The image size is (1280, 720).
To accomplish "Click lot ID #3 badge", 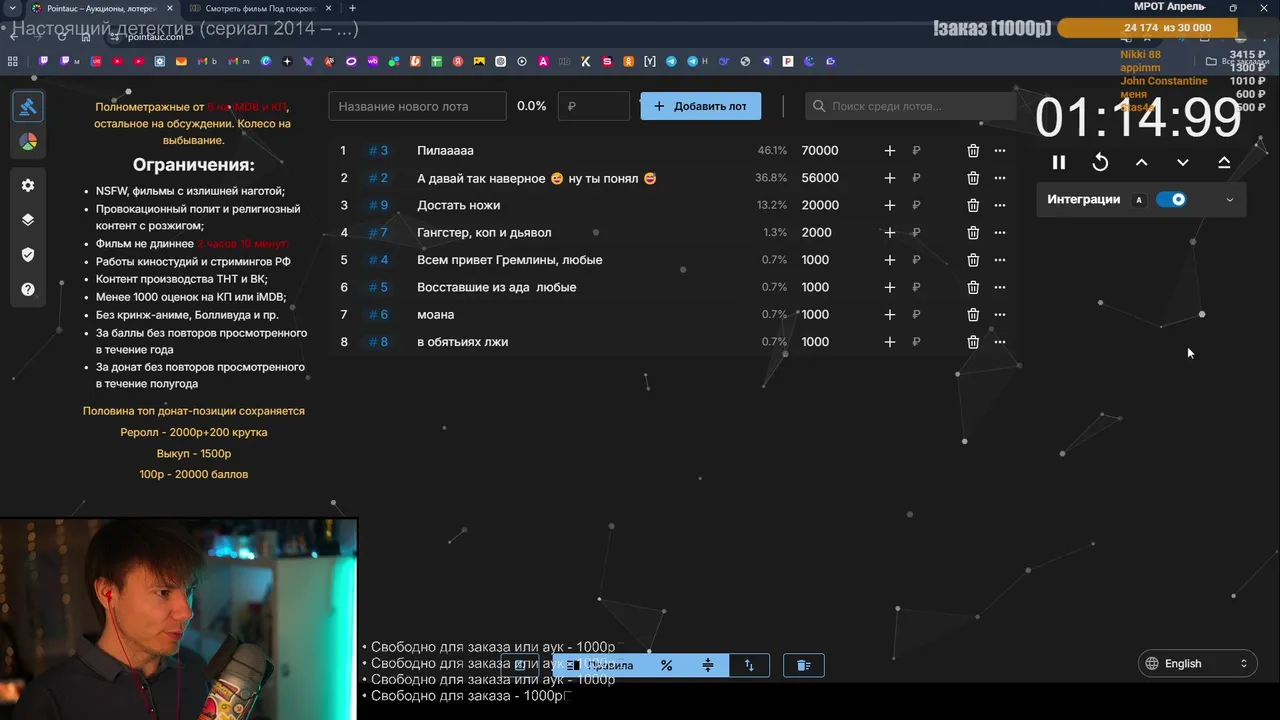I will click(378, 151).
